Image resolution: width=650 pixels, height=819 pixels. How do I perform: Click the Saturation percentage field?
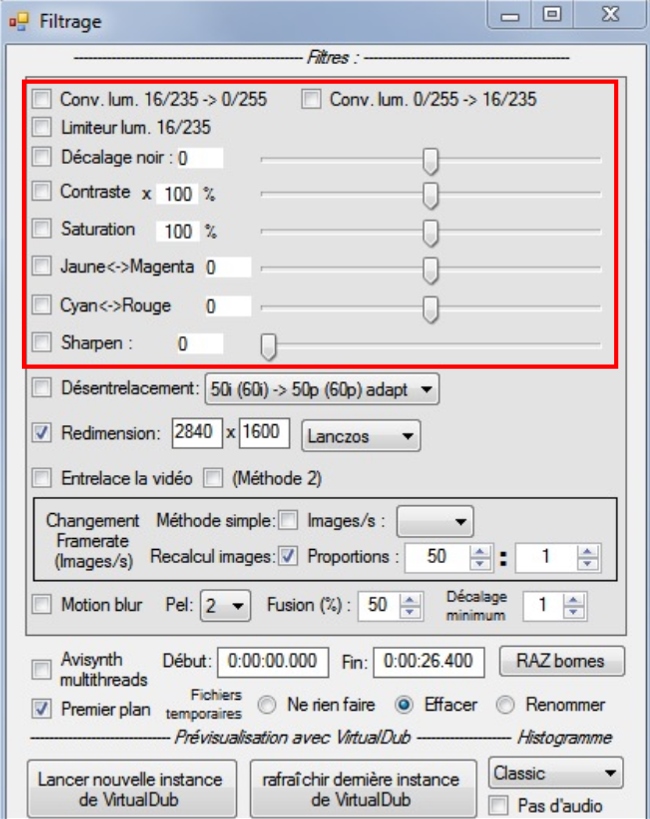(x=178, y=231)
